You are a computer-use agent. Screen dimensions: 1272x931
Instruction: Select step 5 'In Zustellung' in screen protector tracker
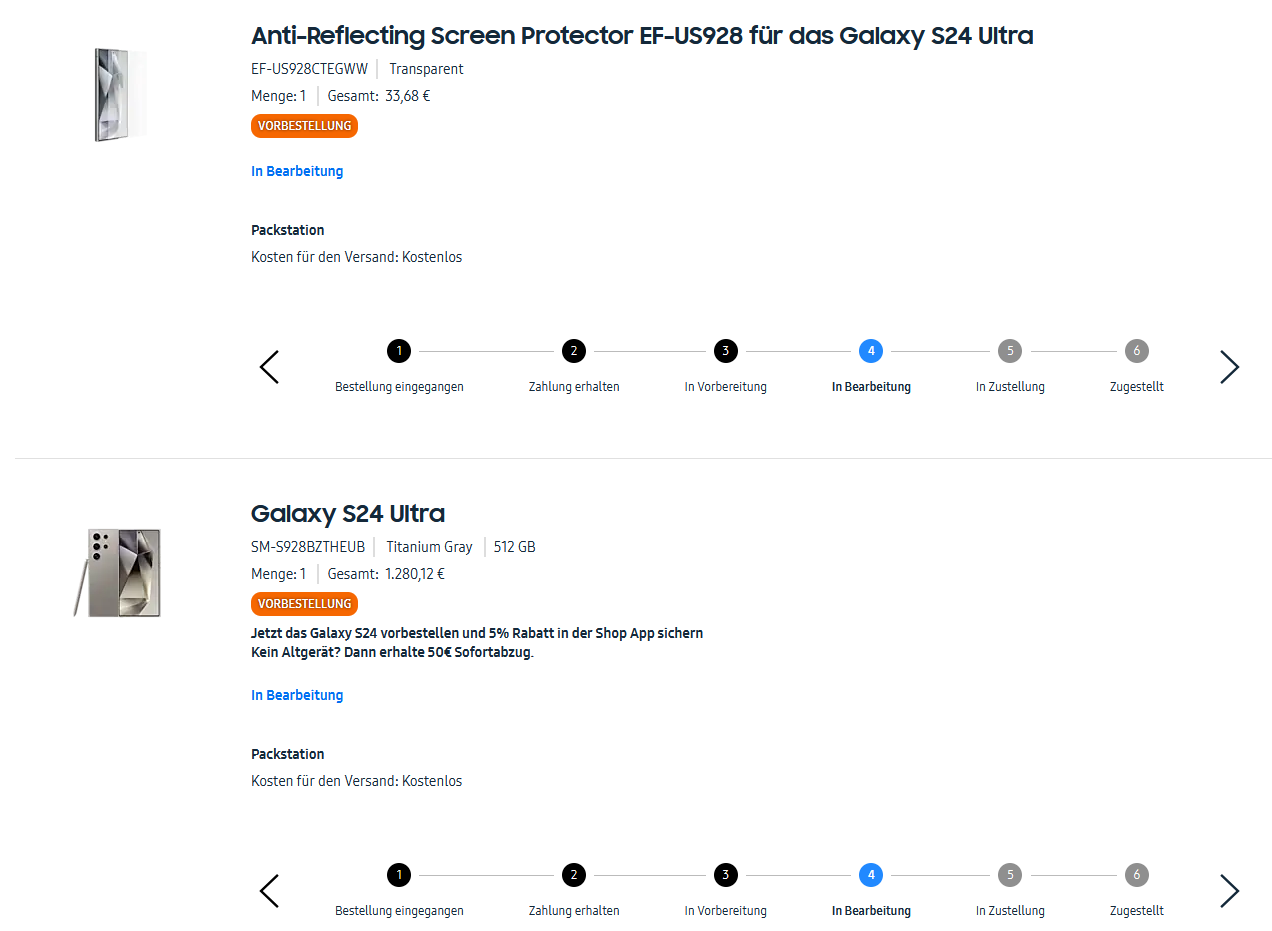point(1010,351)
